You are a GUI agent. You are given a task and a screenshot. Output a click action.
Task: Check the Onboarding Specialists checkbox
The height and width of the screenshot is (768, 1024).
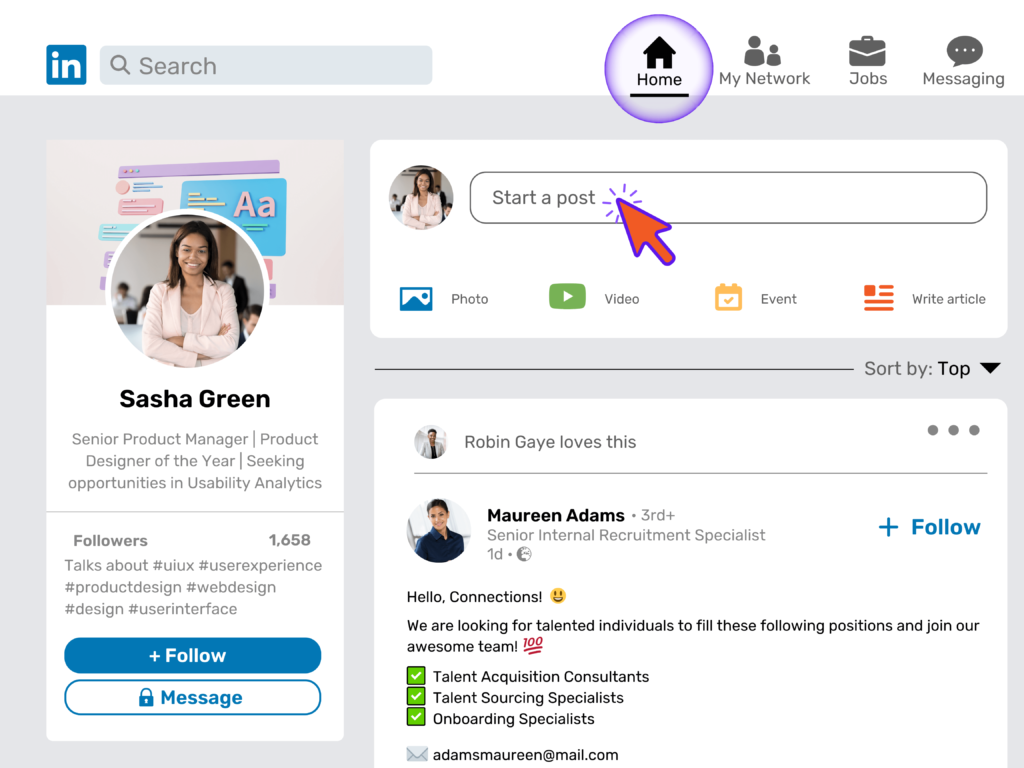click(x=415, y=718)
